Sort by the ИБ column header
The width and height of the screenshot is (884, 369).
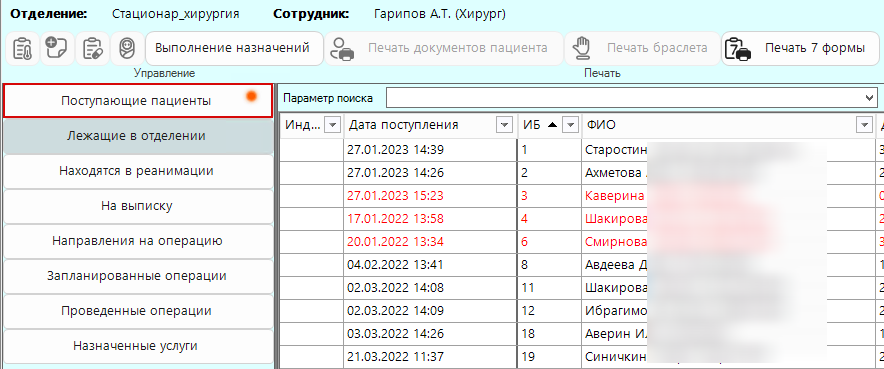[532, 125]
